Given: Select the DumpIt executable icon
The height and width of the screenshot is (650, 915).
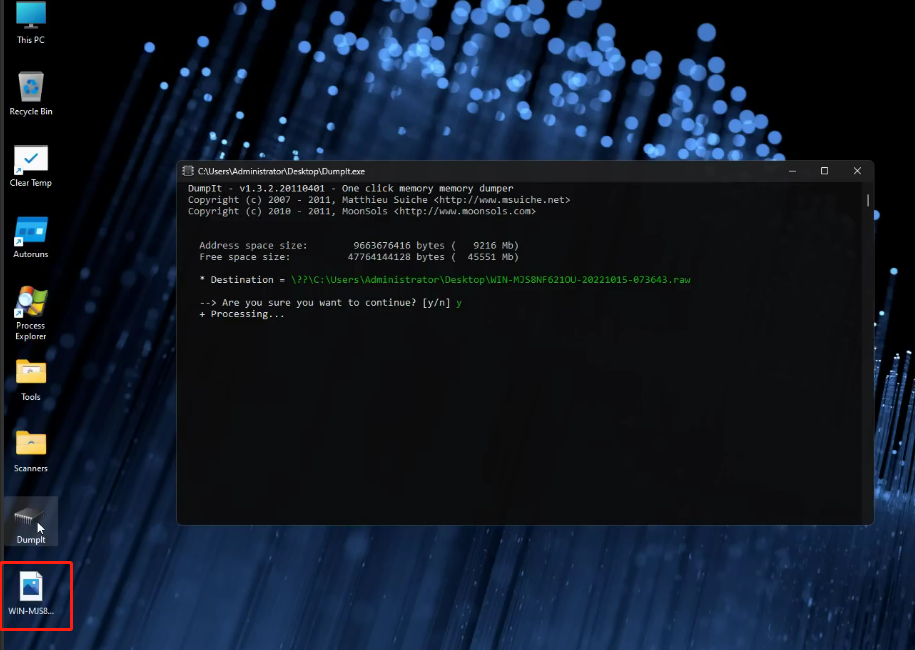Looking at the screenshot, I should coord(30,522).
